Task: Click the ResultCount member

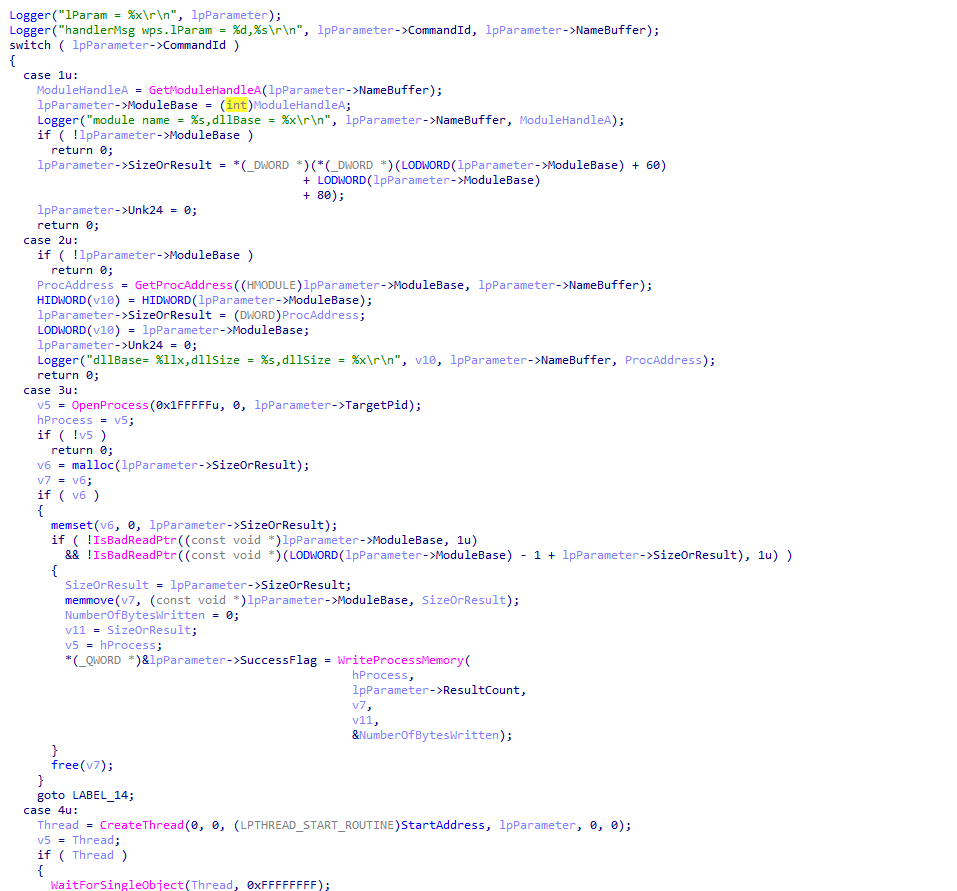Action: pyautogui.click(x=482, y=690)
